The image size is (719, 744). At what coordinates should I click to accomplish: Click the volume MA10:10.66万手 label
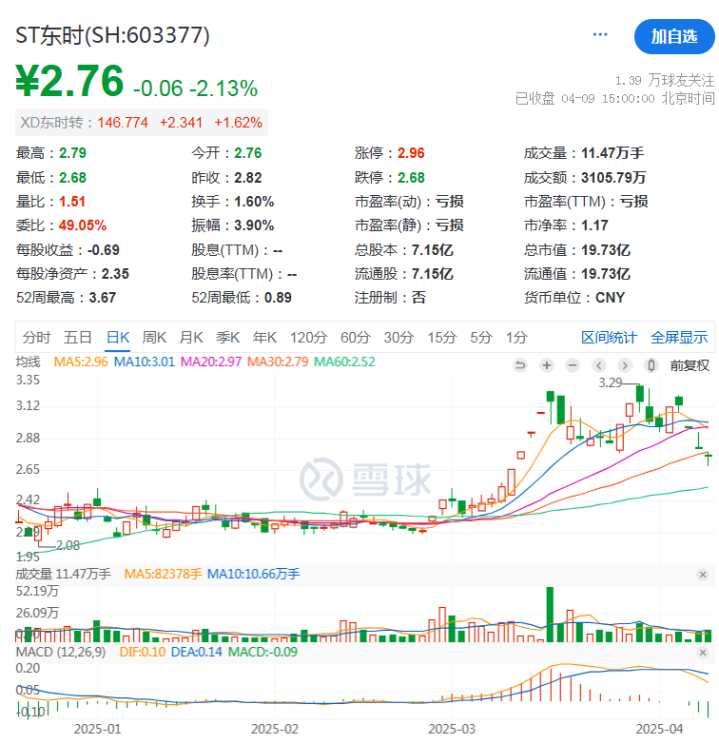pyautogui.click(x=253, y=574)
